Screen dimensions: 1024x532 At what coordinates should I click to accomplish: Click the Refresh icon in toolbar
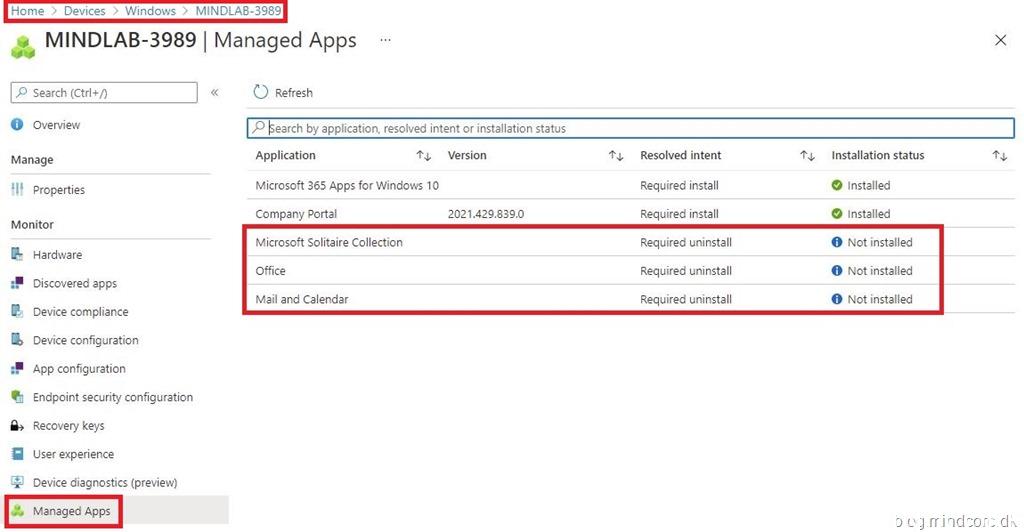[261, 92]
